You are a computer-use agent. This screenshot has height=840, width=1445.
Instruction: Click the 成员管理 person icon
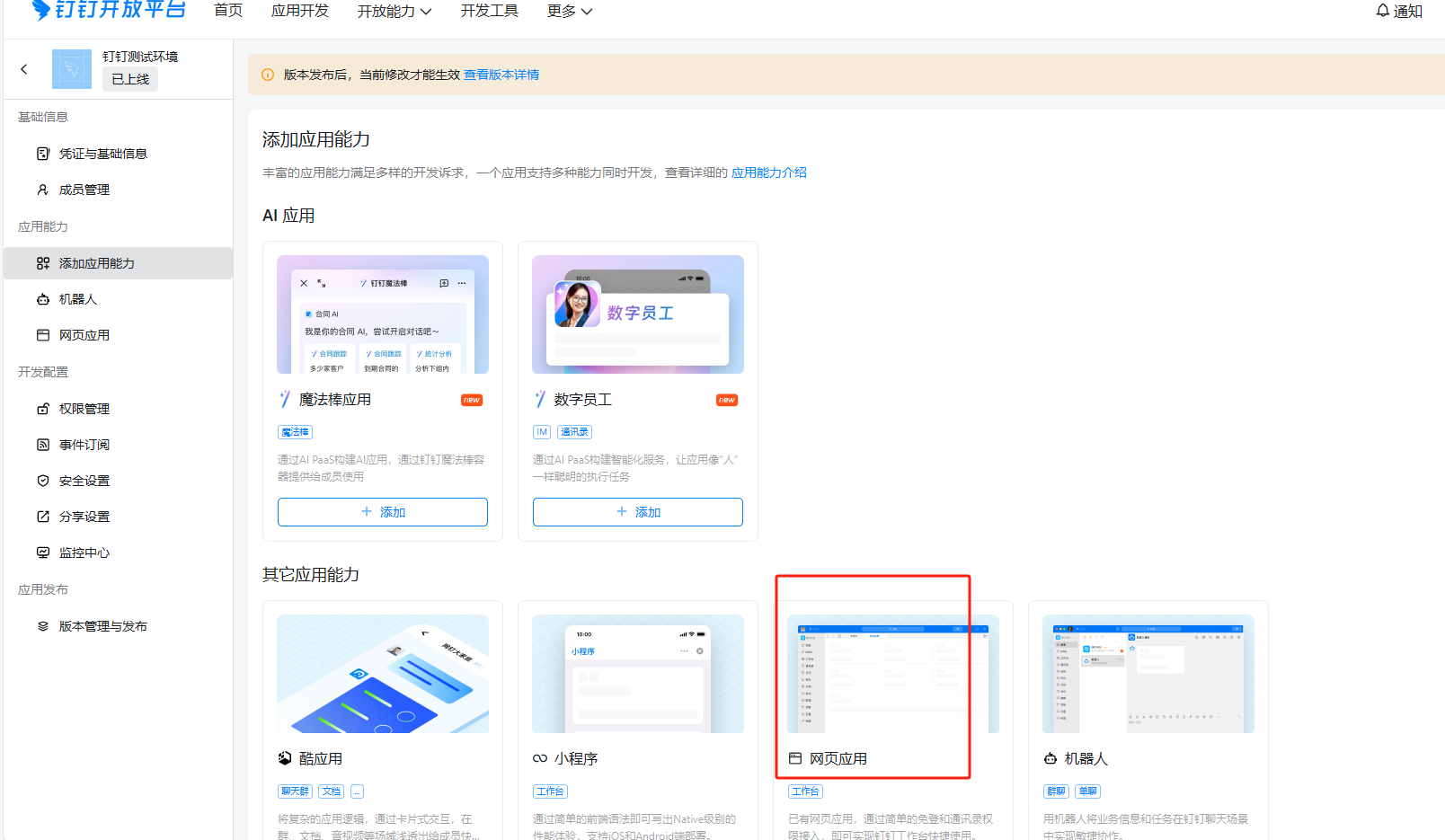click(x=42, y=190)
